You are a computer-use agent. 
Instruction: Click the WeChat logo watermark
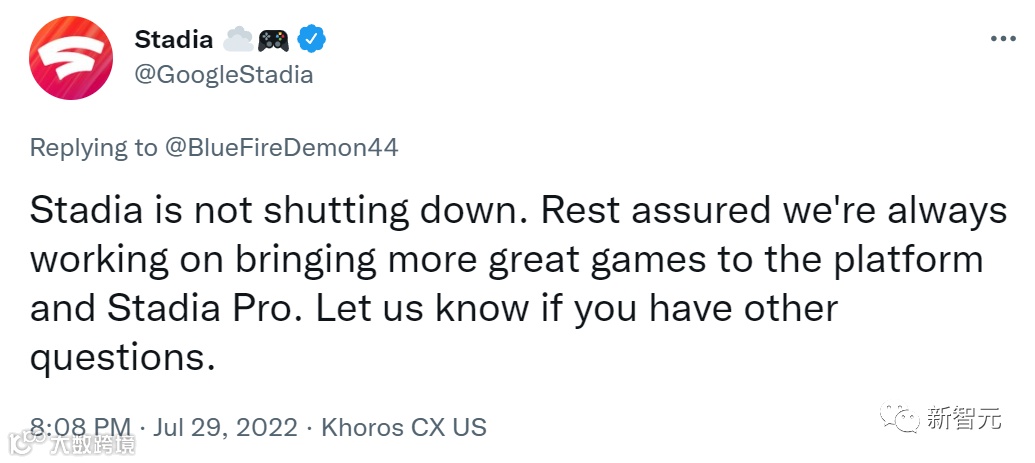(x=898, y=418)
